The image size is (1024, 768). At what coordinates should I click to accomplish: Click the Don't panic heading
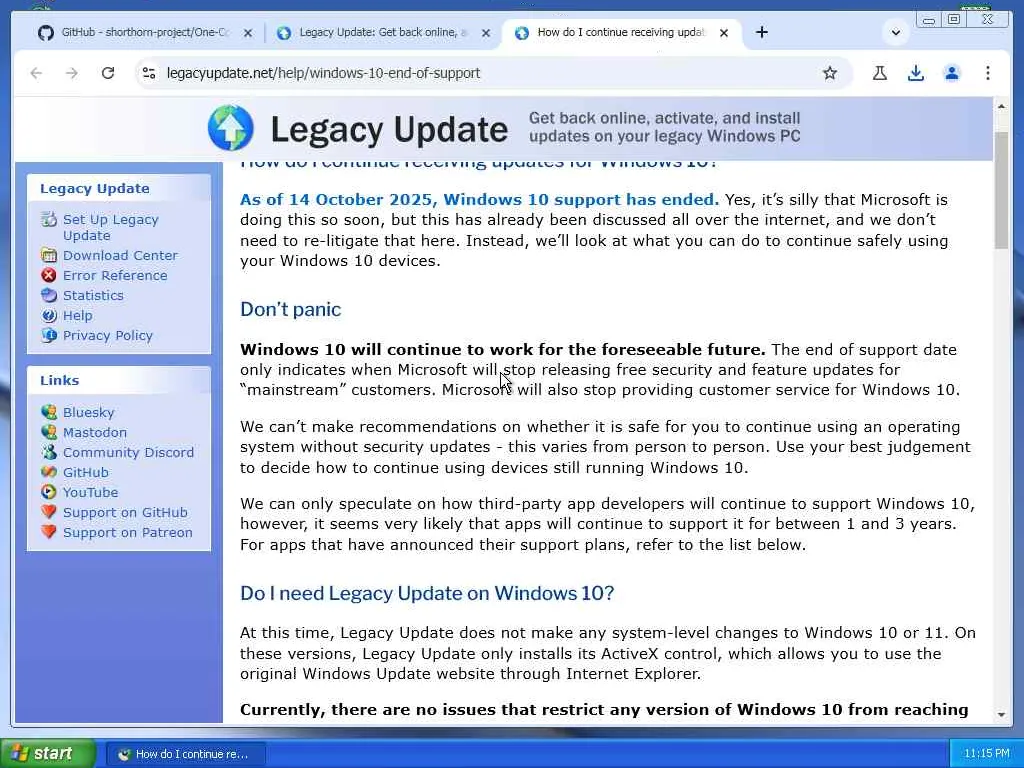(291, 309)
